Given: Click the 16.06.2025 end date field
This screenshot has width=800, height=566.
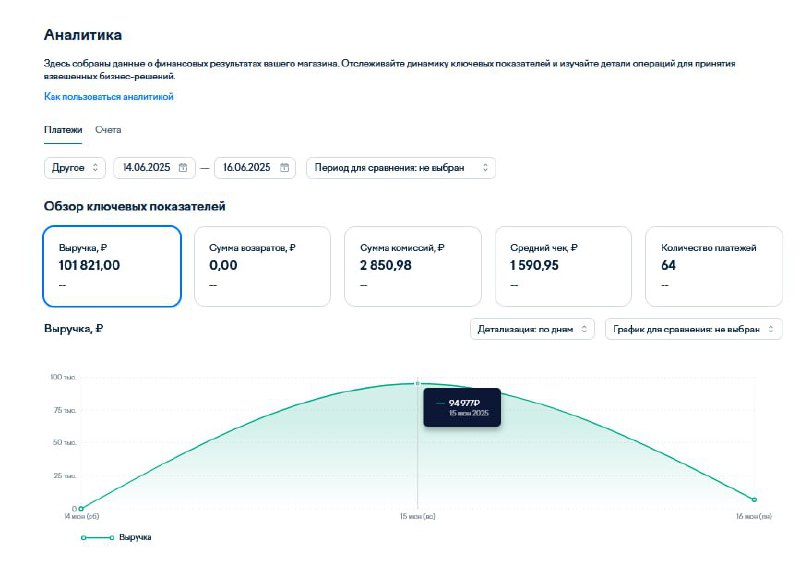Looking at the screenshot, I should coord(255,168).
